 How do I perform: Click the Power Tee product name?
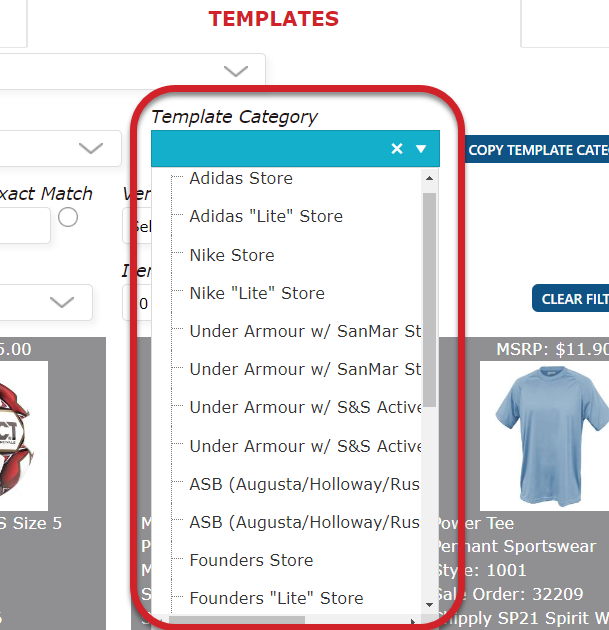point(475,523)
